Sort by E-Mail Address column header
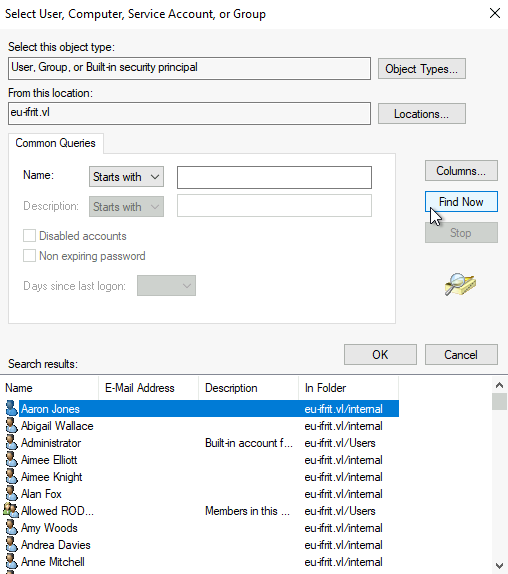 149,388
